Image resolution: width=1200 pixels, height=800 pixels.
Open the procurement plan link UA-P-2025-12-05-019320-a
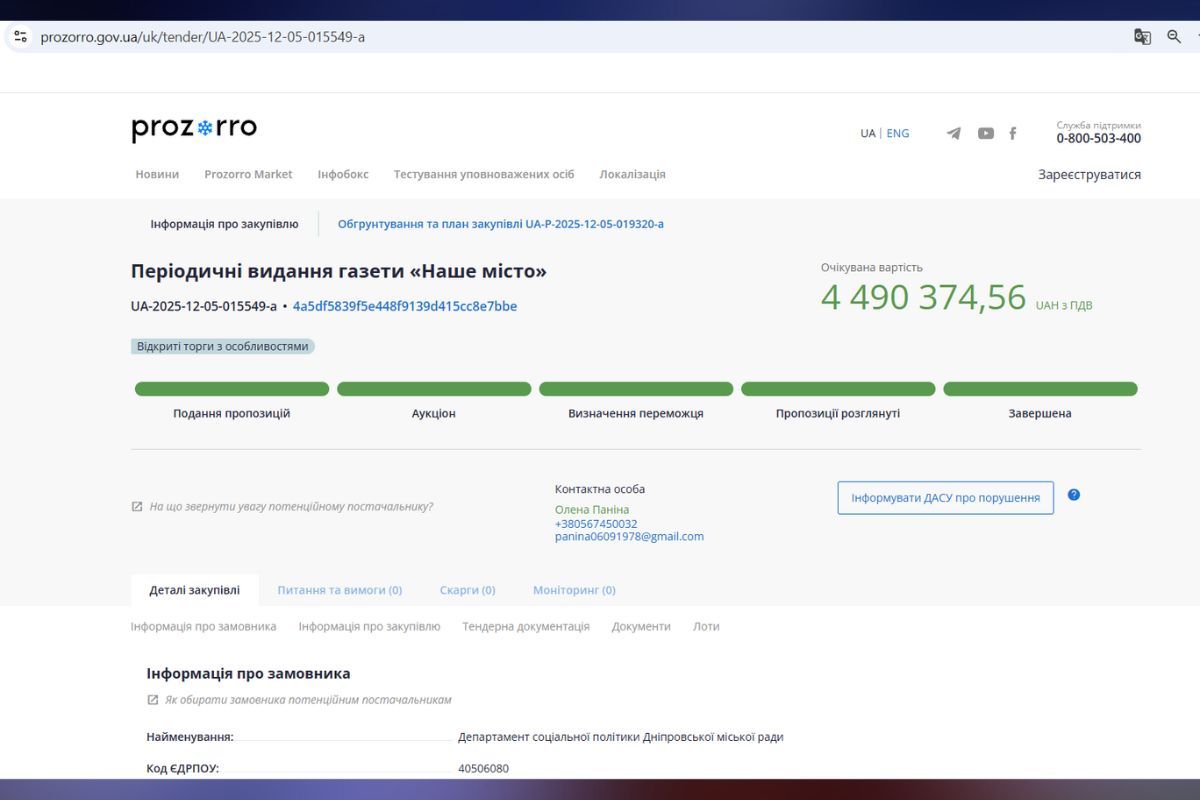tap(500, 223)
